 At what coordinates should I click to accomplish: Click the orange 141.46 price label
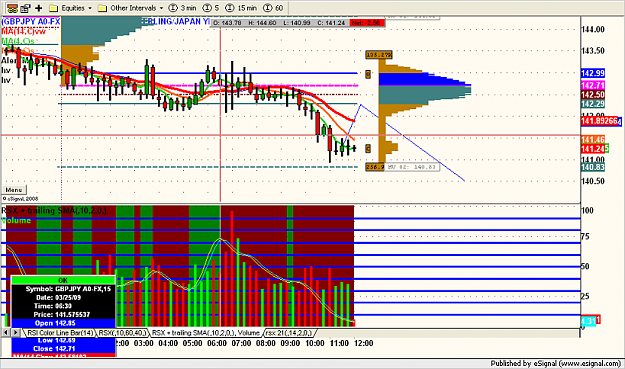click(x=593, y=139)
